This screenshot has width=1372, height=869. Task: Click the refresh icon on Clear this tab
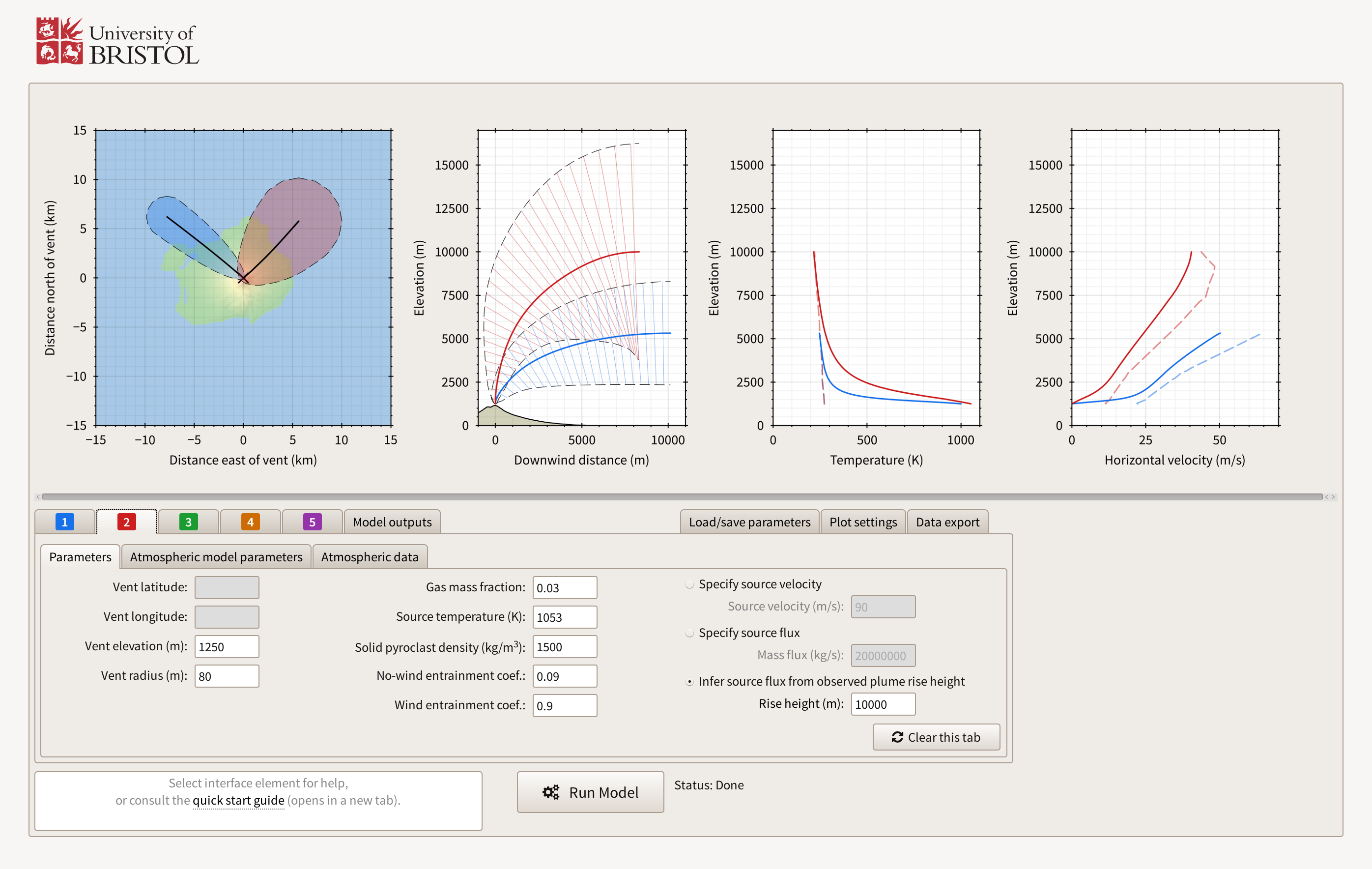point(897,737)
